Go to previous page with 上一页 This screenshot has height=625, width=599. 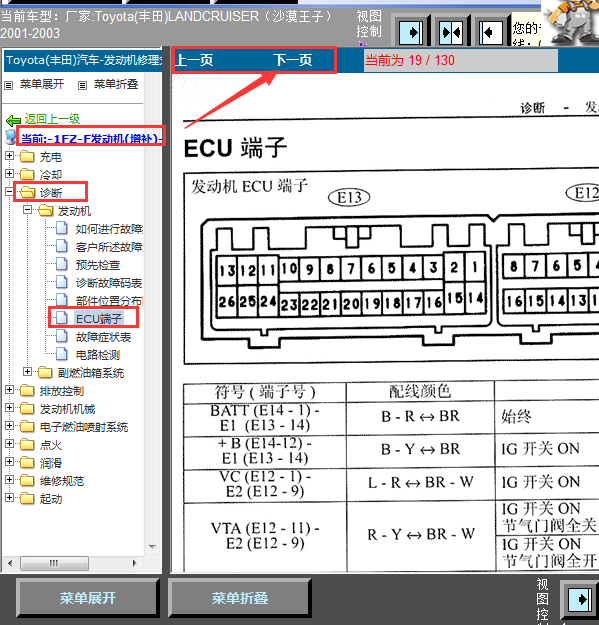pyautogui.click(x=194, y=60)
